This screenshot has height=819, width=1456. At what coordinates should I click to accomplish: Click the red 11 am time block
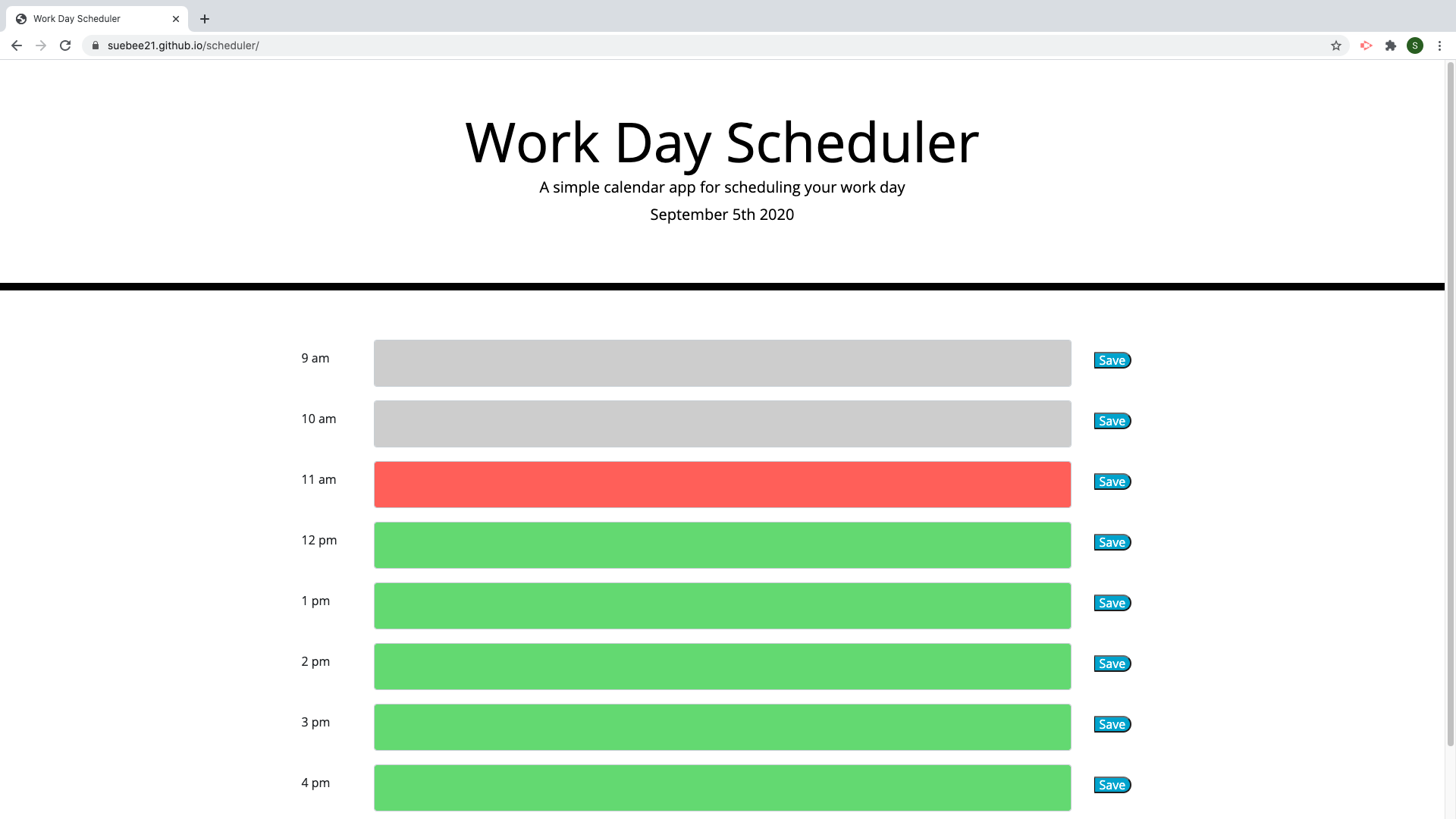click(x=721, y=485)
